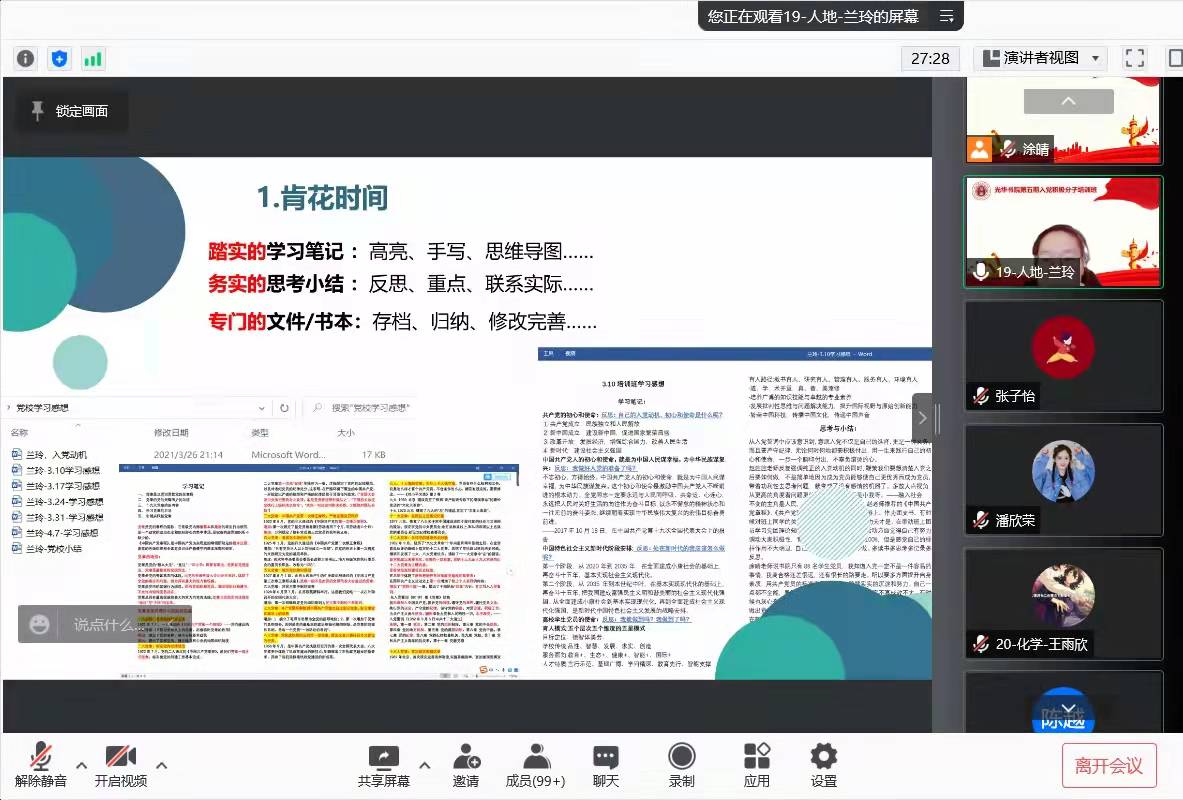Collapse the participant side panel with the arrow
1183x800 pixels.
[x=922, y=418]
